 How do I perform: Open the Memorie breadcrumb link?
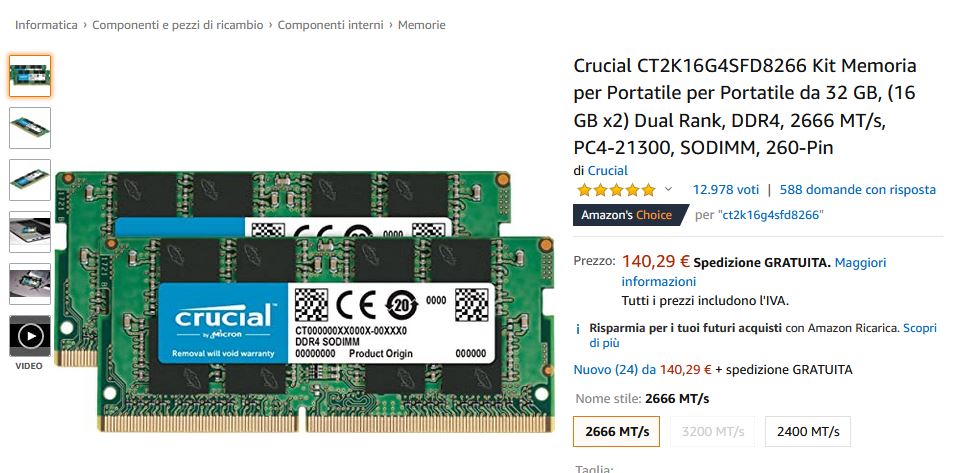pos(422,25)
